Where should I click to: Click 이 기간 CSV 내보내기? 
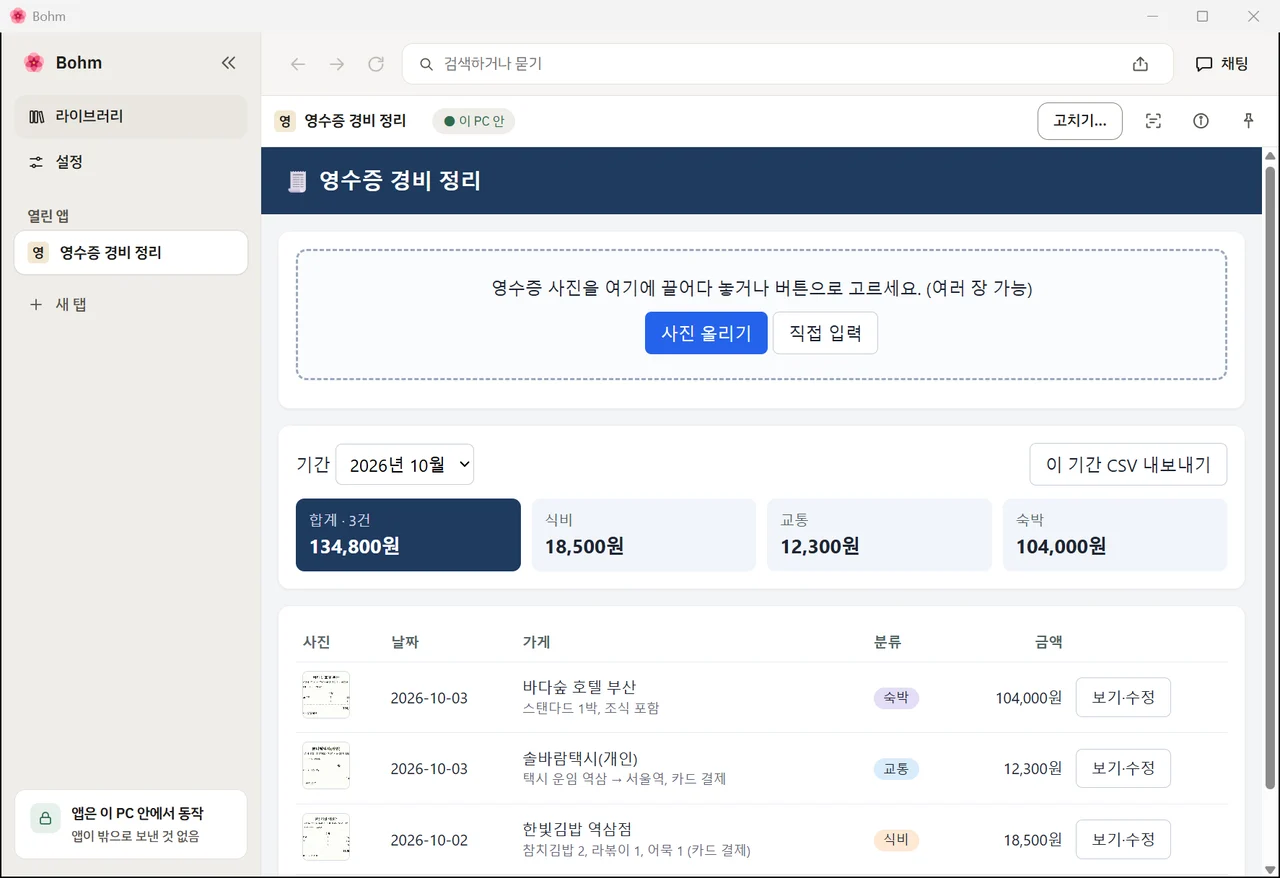pyautogui.click(x=1128, y=465)
